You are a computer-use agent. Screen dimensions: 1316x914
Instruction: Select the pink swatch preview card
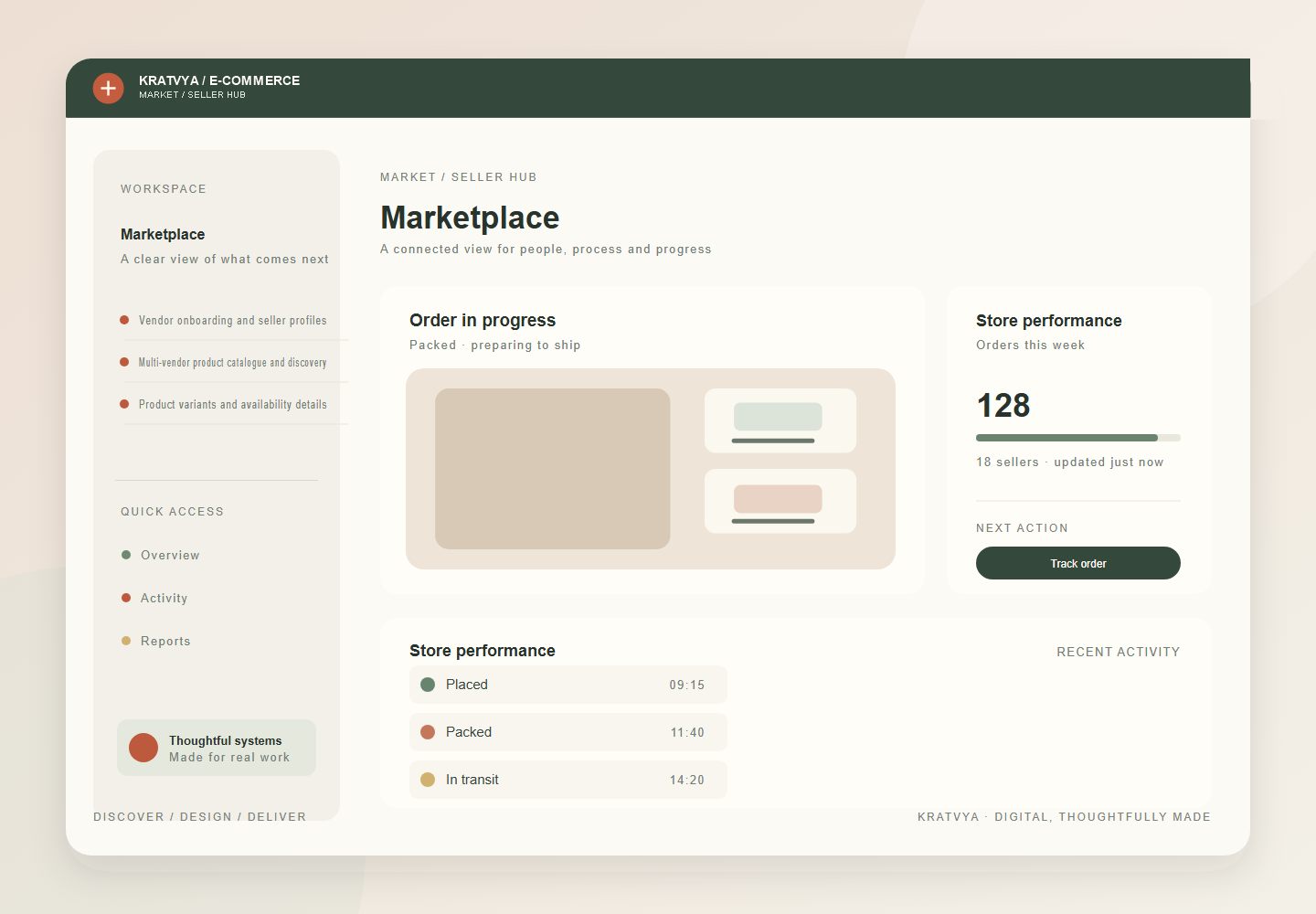tap(780, 501)
